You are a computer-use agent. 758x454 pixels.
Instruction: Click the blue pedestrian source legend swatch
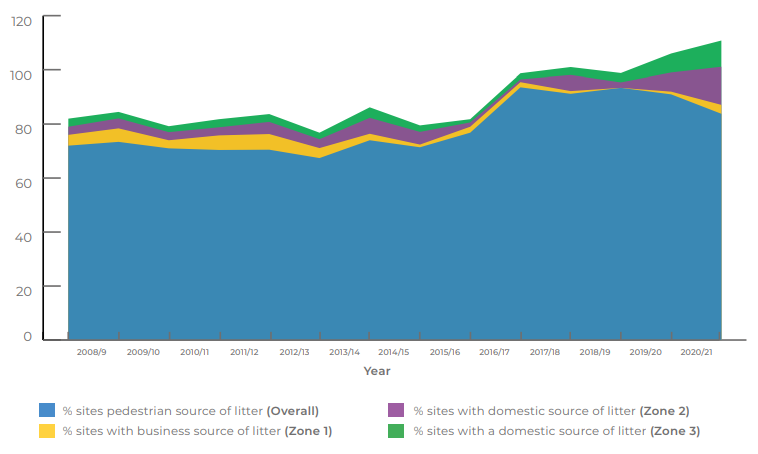[x=47, y=410]
